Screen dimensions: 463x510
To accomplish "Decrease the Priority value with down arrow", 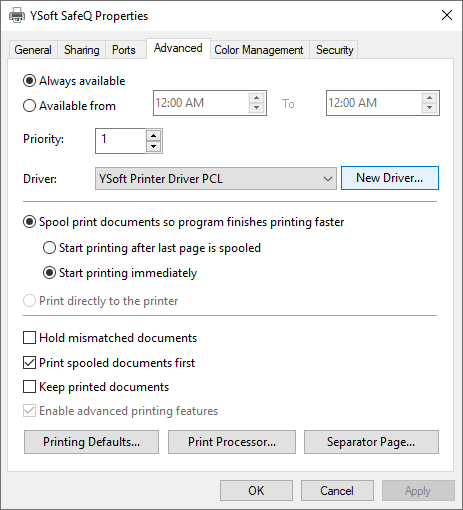I will pos(153,146).
